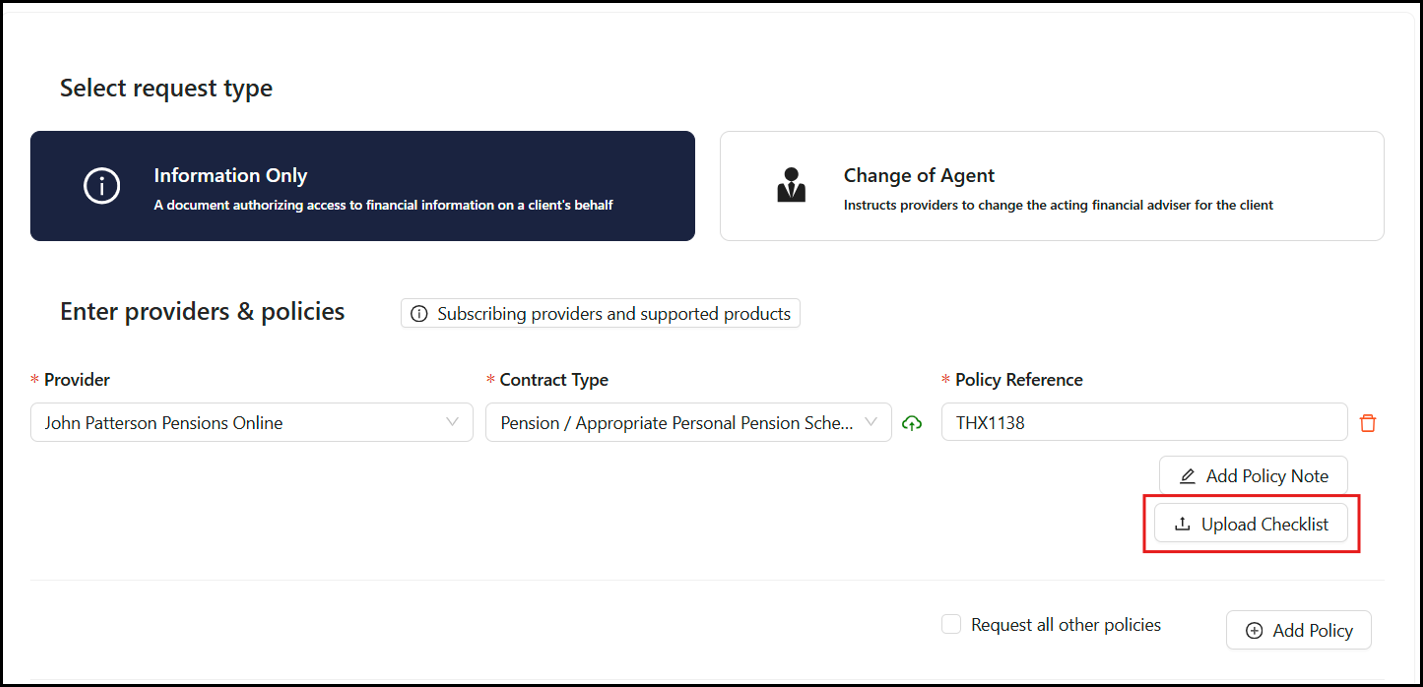
Task: Open the Provider dropdown
Action: (x=252, y=422)
